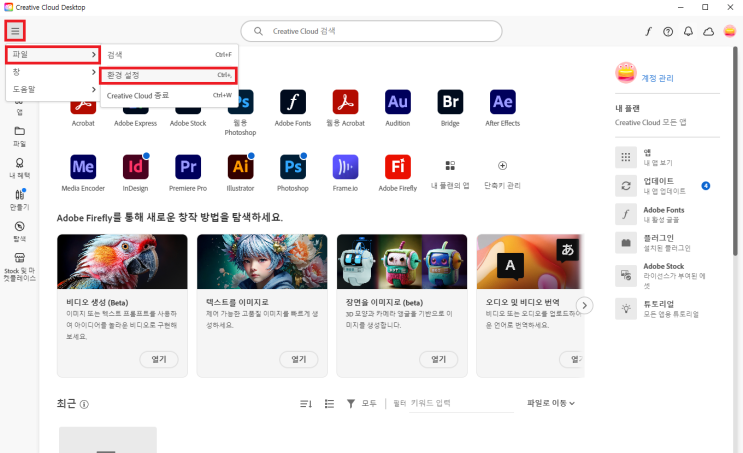The height and width of the screenshot is (453, 743).
Task: Click the sort order icon in 최근
Action: point(306,404)
